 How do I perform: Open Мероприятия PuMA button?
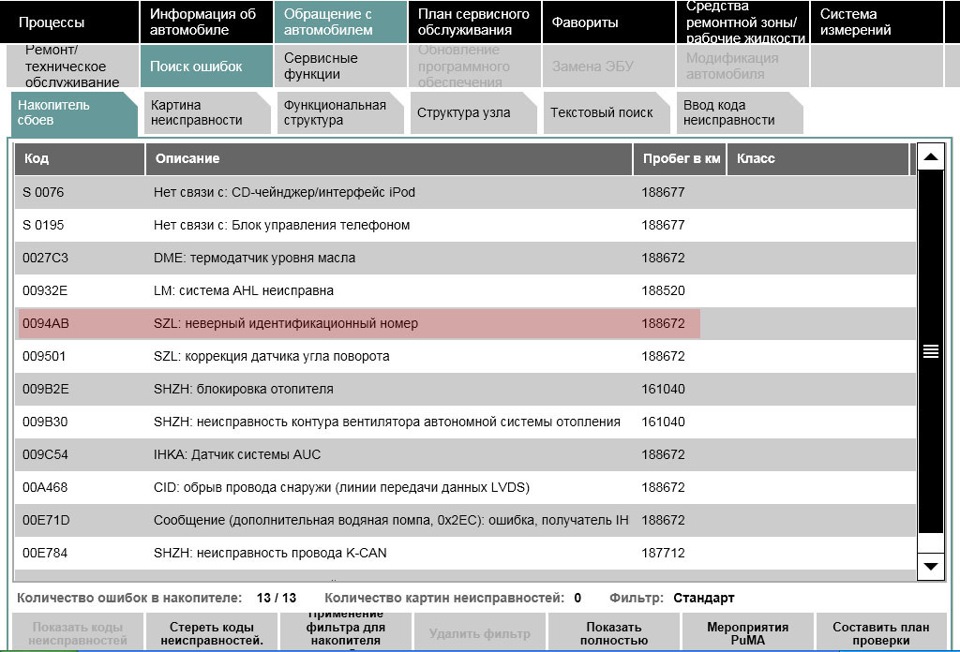748,634
